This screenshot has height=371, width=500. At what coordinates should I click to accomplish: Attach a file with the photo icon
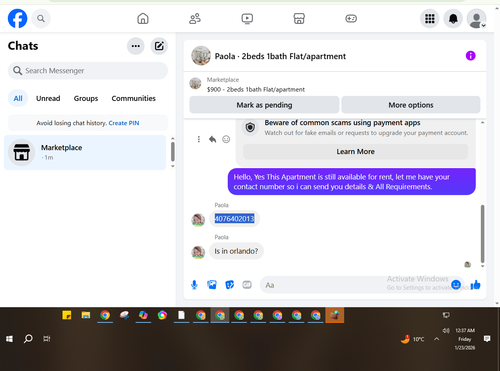tap(212, 285)
